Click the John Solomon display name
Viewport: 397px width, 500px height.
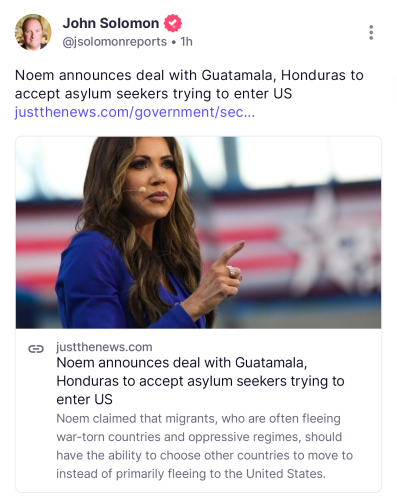[111, 23]
